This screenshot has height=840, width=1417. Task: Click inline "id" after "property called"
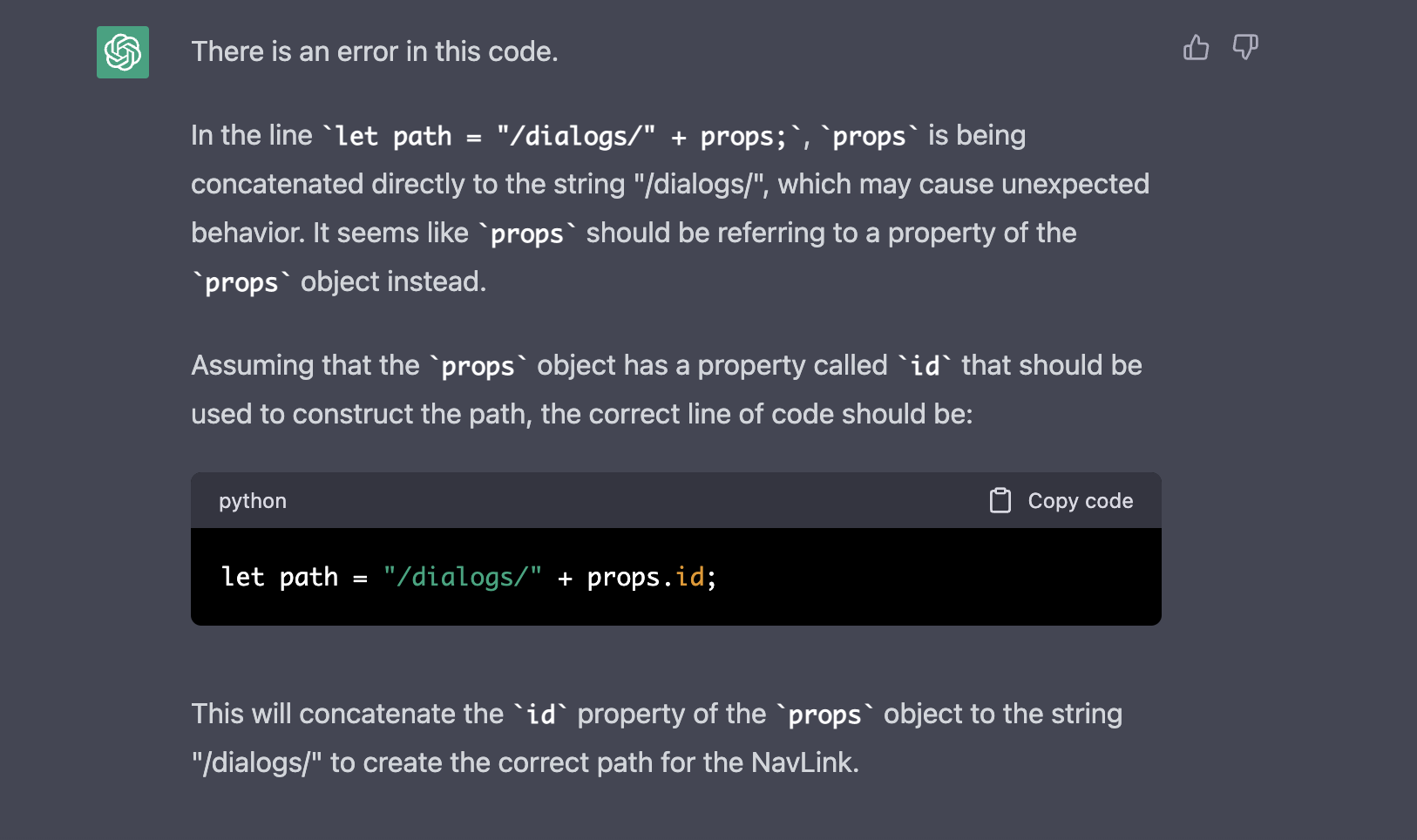[x=925, y=365]
